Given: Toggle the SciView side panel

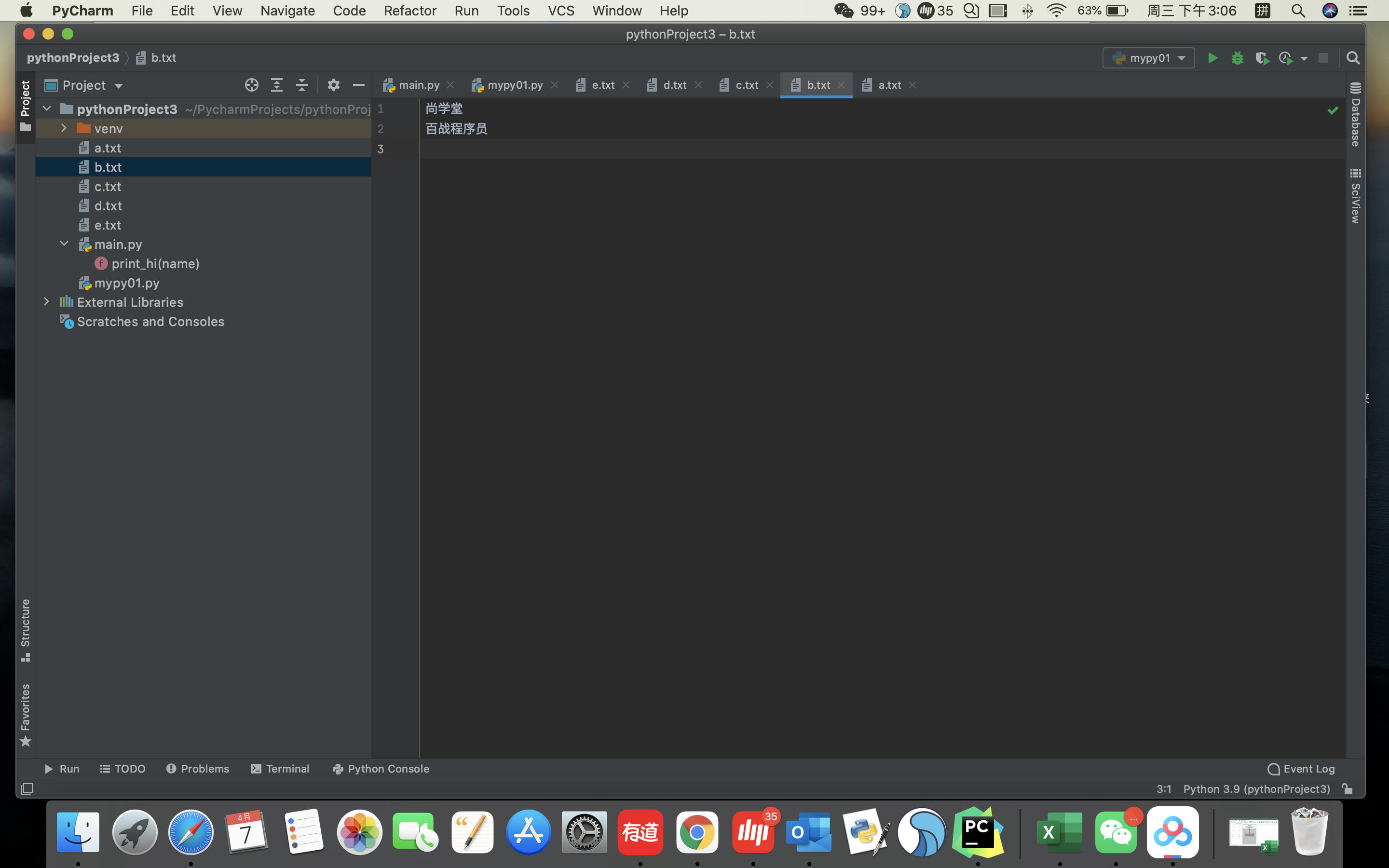Looking at the screenshot, I should [x=1356, y=196].
